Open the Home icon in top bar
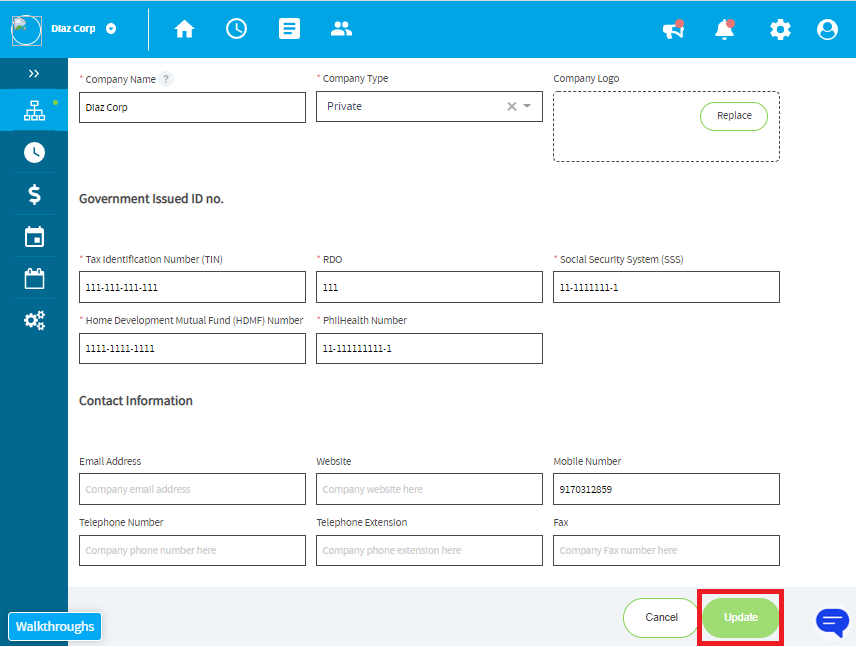Screen dimensions: 862x647 184,29
